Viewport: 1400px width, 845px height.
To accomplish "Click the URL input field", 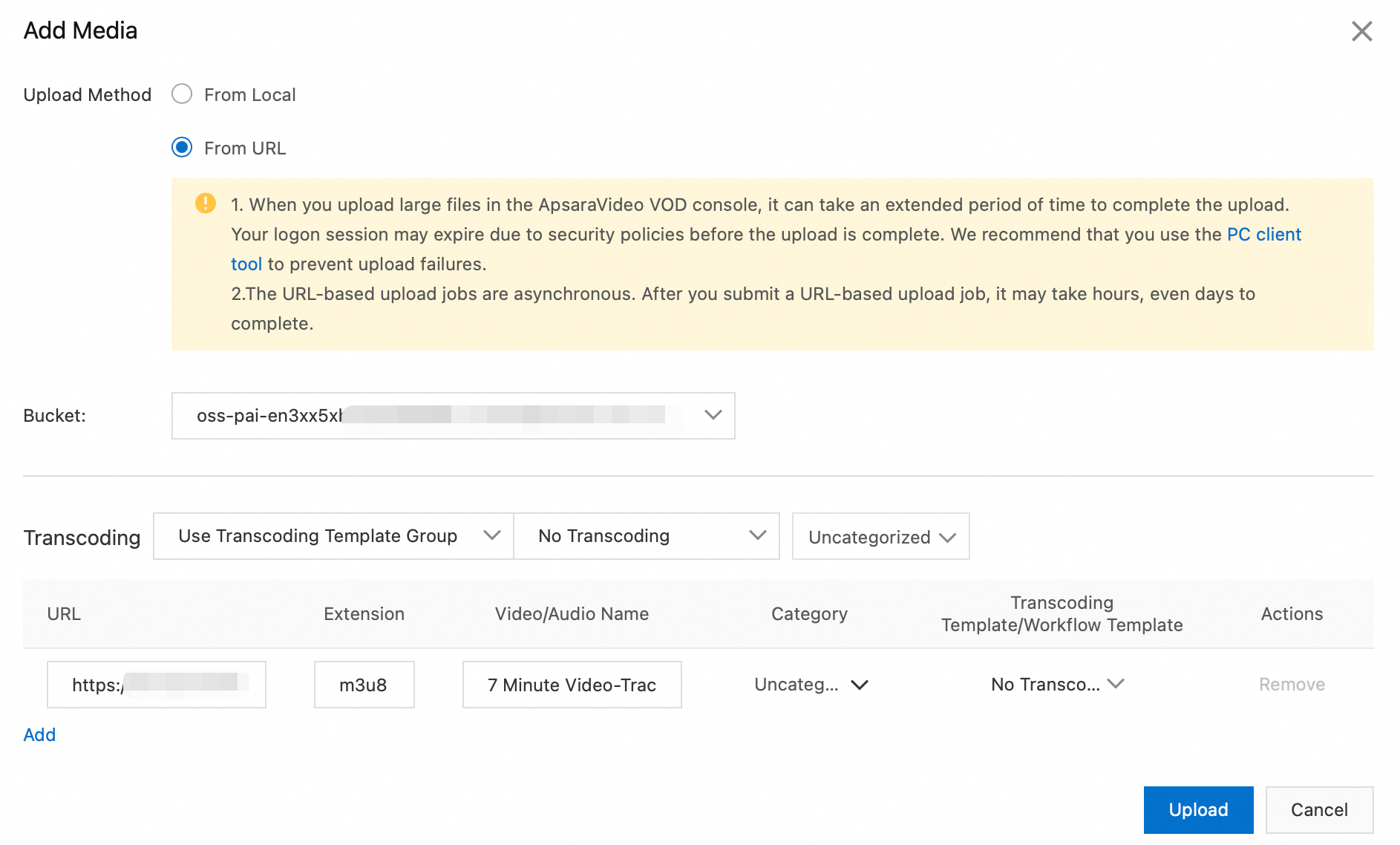I will [156, 685].
